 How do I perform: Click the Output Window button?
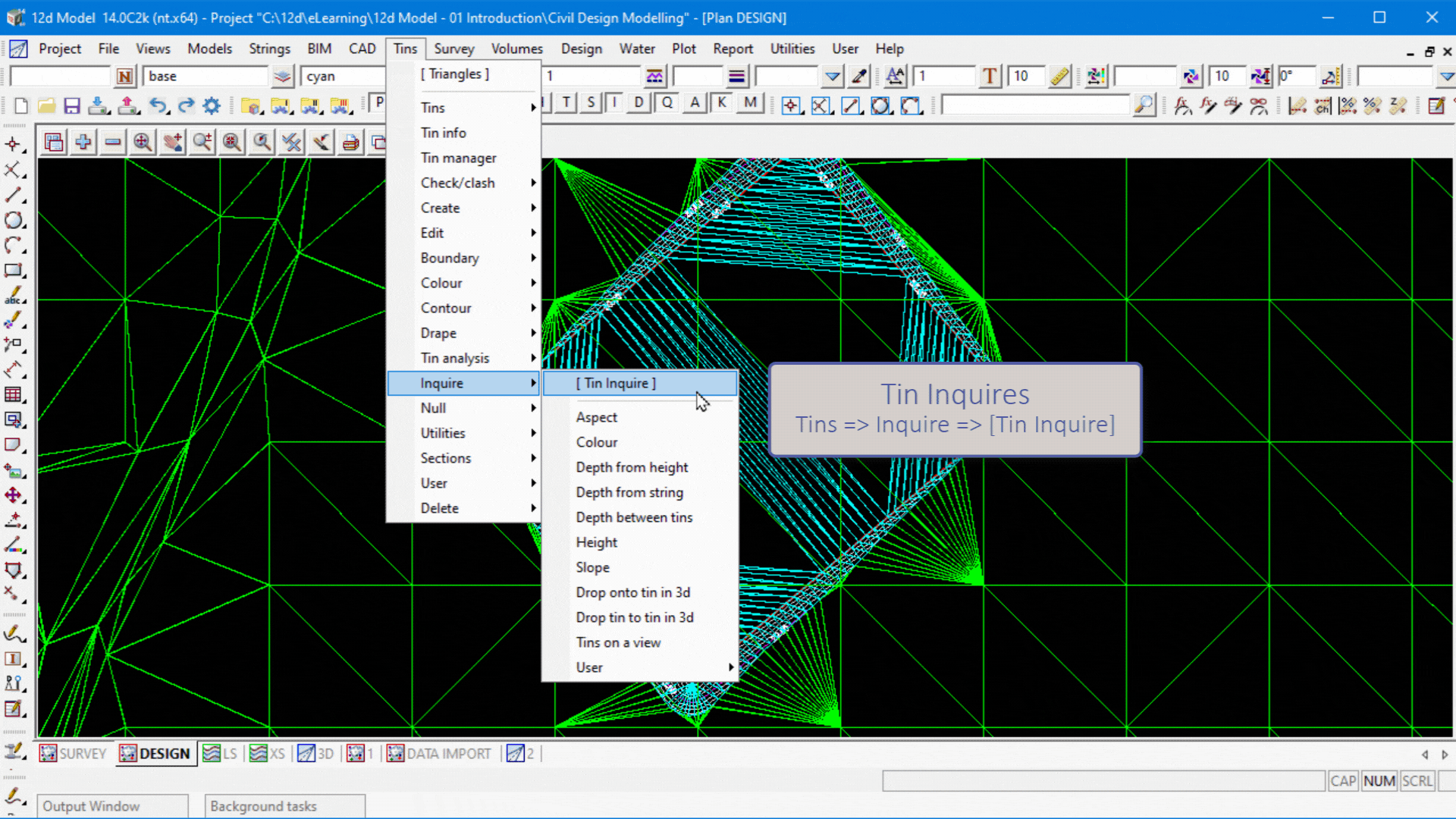click(x=111, y=806)
